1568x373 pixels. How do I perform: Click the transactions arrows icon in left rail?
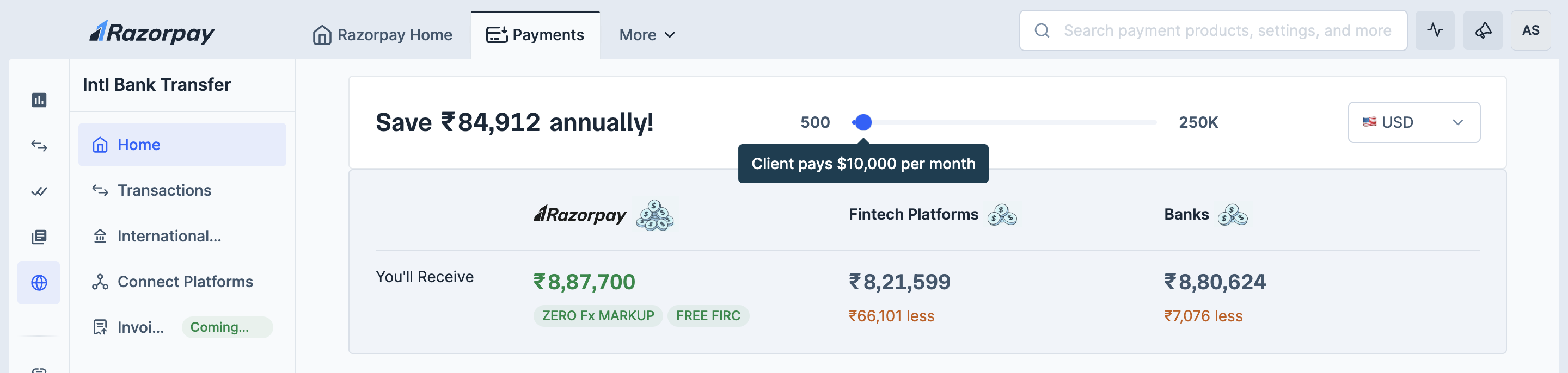(39, 145)
